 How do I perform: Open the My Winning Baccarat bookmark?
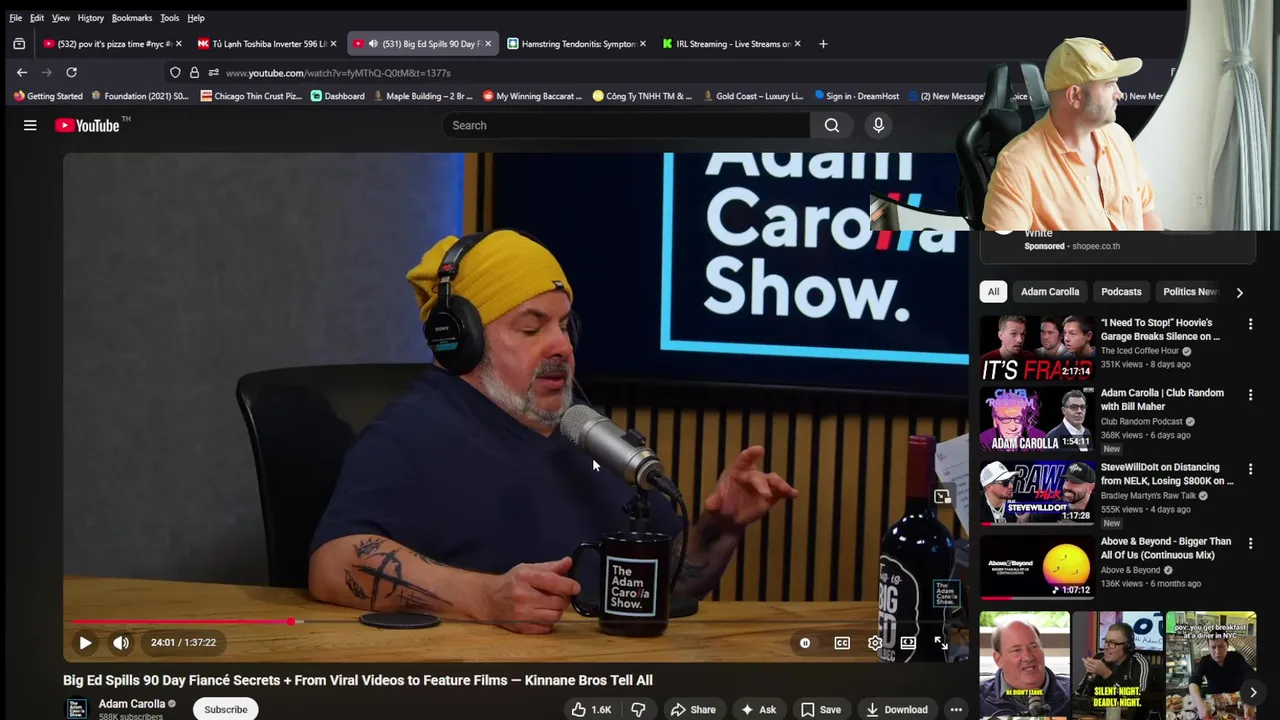(532, 96)
